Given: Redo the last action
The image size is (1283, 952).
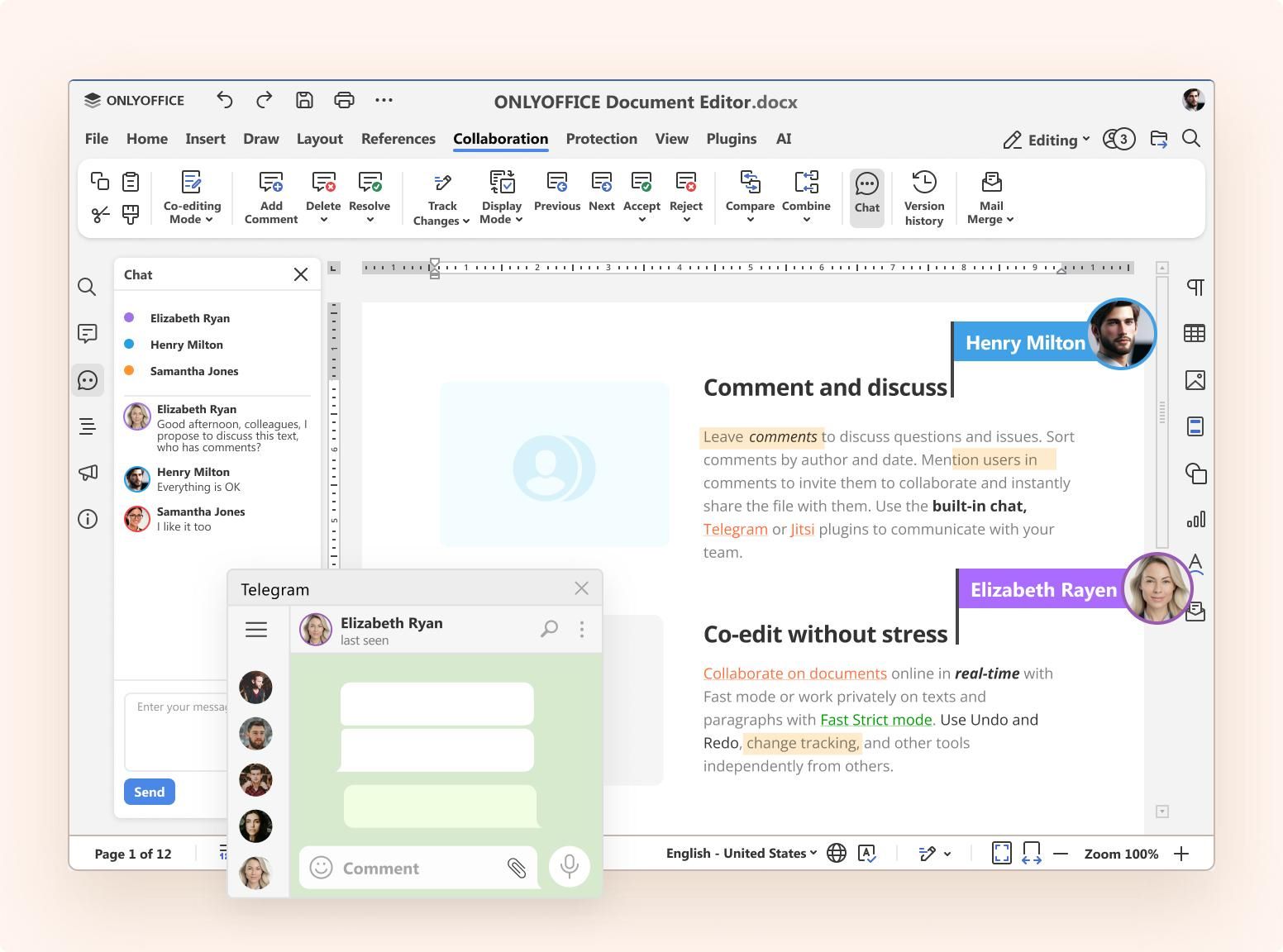Looking at the screenshot, I should pos(265,100).
